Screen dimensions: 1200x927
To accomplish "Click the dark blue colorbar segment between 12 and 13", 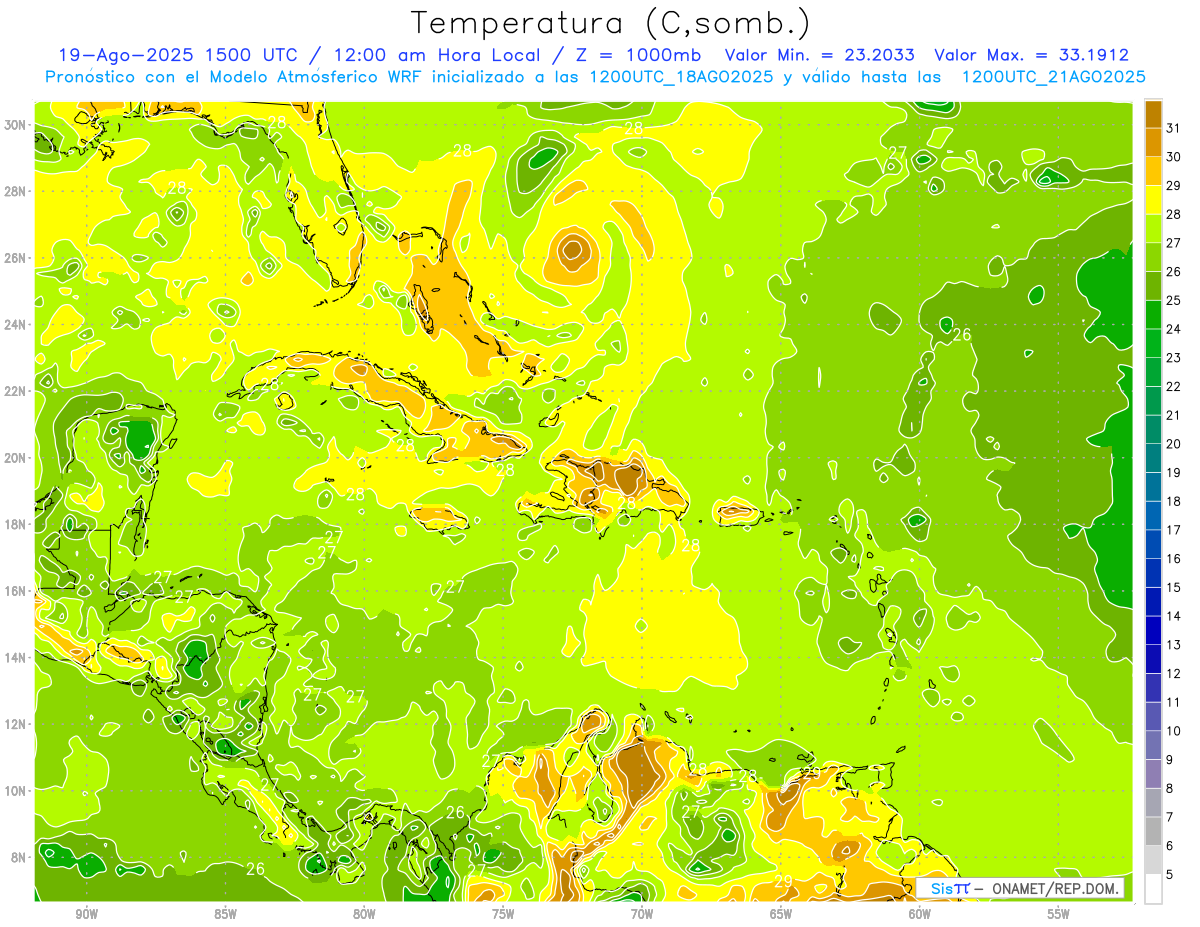I will [x=1153, y=659].
